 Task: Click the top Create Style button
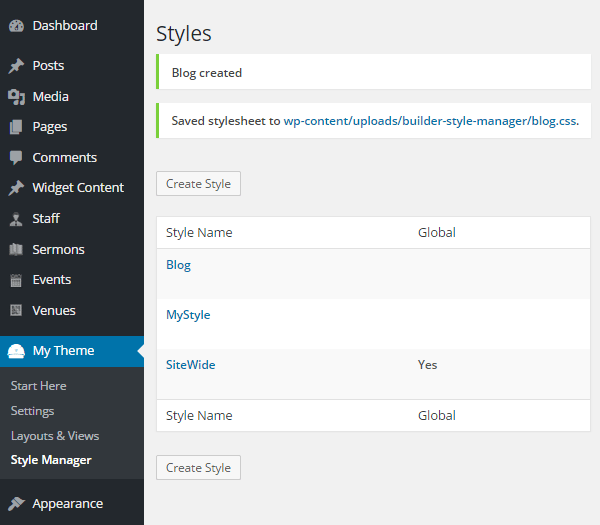(x=198, y=184)
